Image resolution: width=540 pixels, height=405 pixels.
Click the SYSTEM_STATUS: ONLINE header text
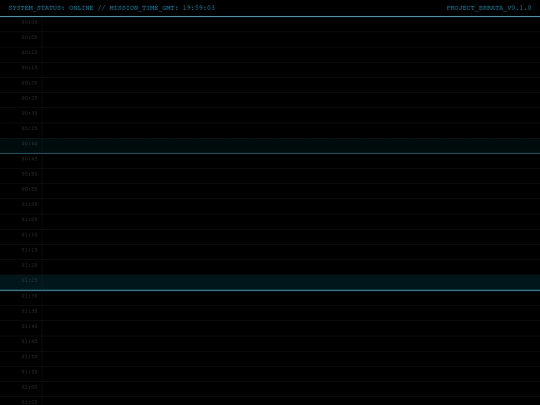[51, 8]
